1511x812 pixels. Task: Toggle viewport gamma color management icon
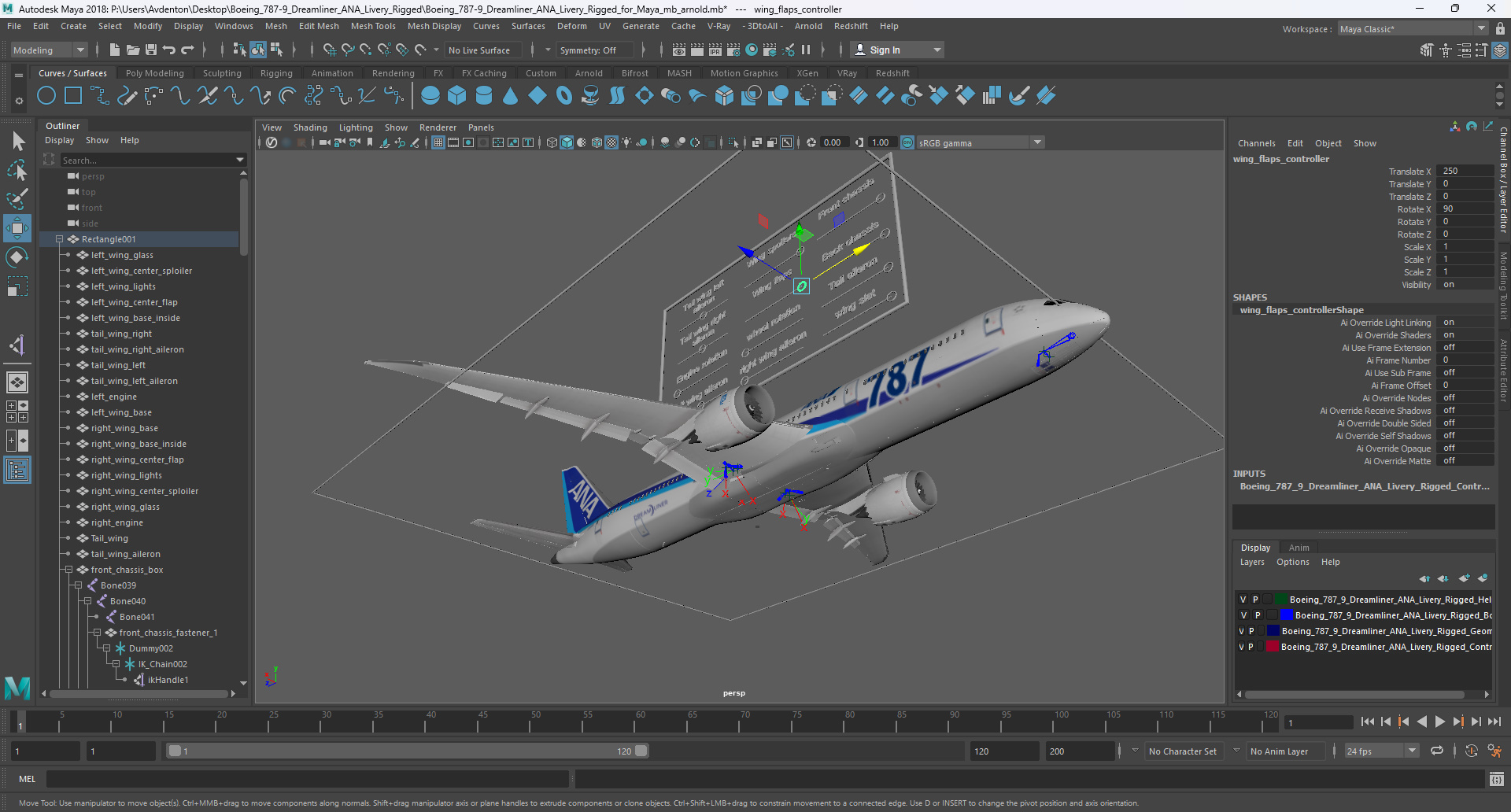[x=907, y=142]
